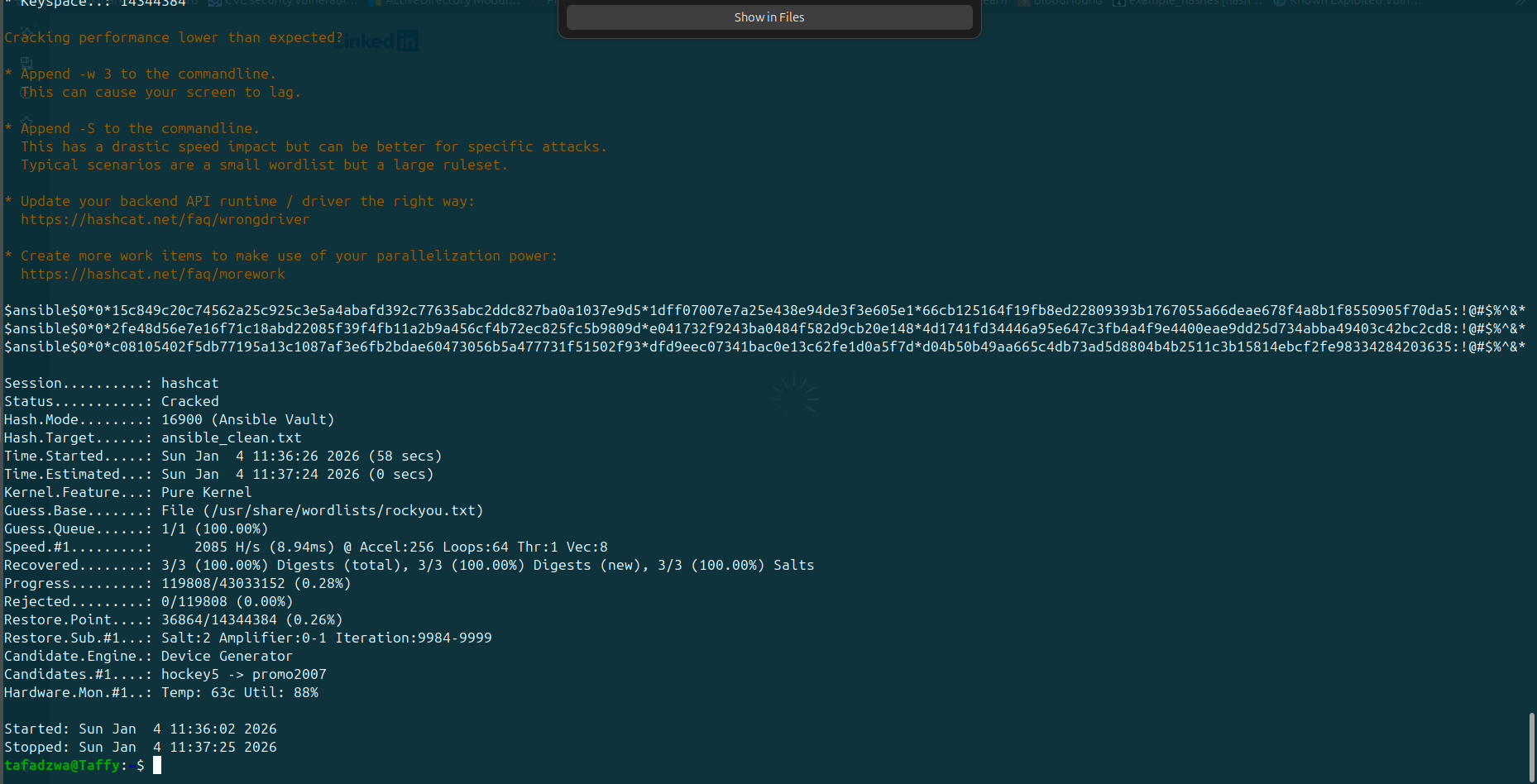Click the Recovered '3/3 (100.00%) Digests' line

[409, 566]
